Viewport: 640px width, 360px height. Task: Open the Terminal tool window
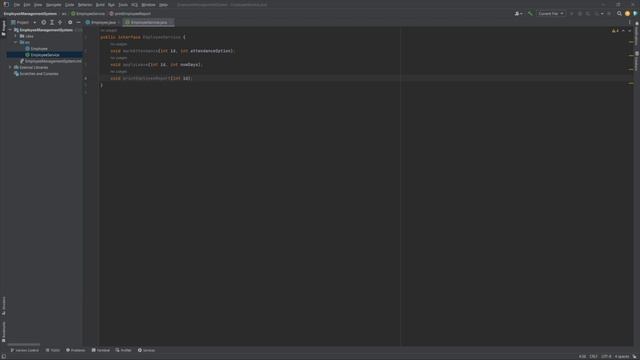(x=101, y=350)
